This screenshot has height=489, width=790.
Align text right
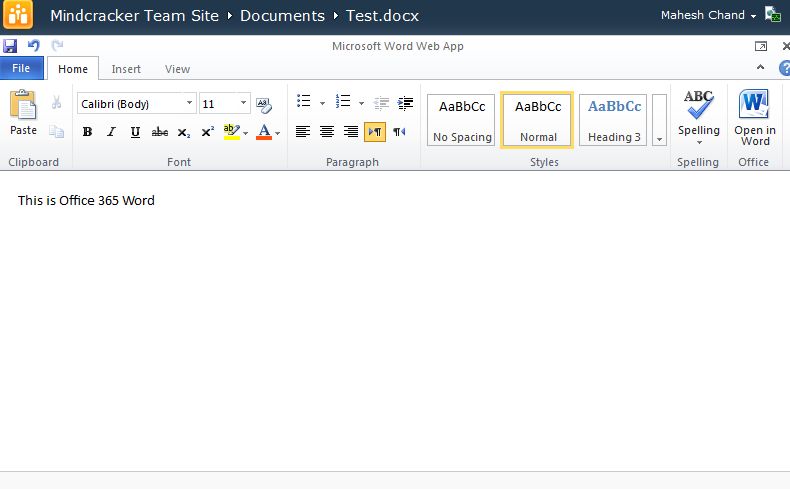pyautogui.click(x=351, y=132)
